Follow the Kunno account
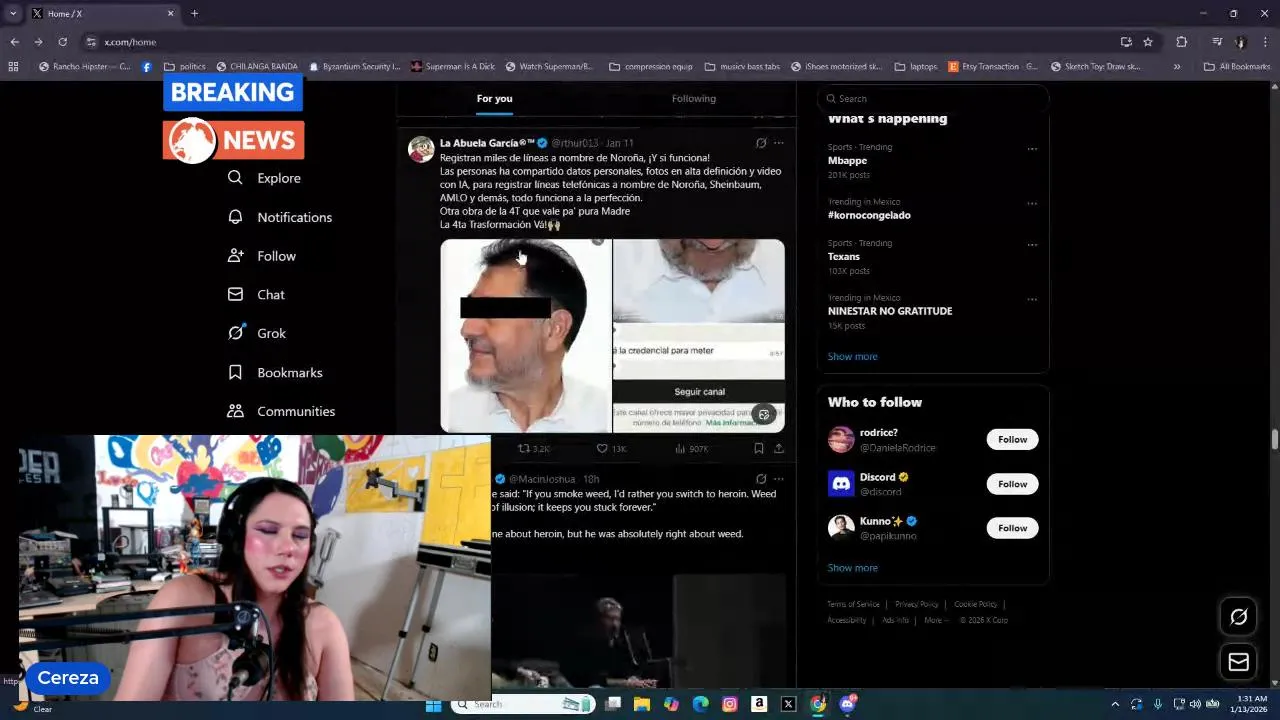Screen dimensions: 1280x720 pyautogui.click(x=1012, y=528)
